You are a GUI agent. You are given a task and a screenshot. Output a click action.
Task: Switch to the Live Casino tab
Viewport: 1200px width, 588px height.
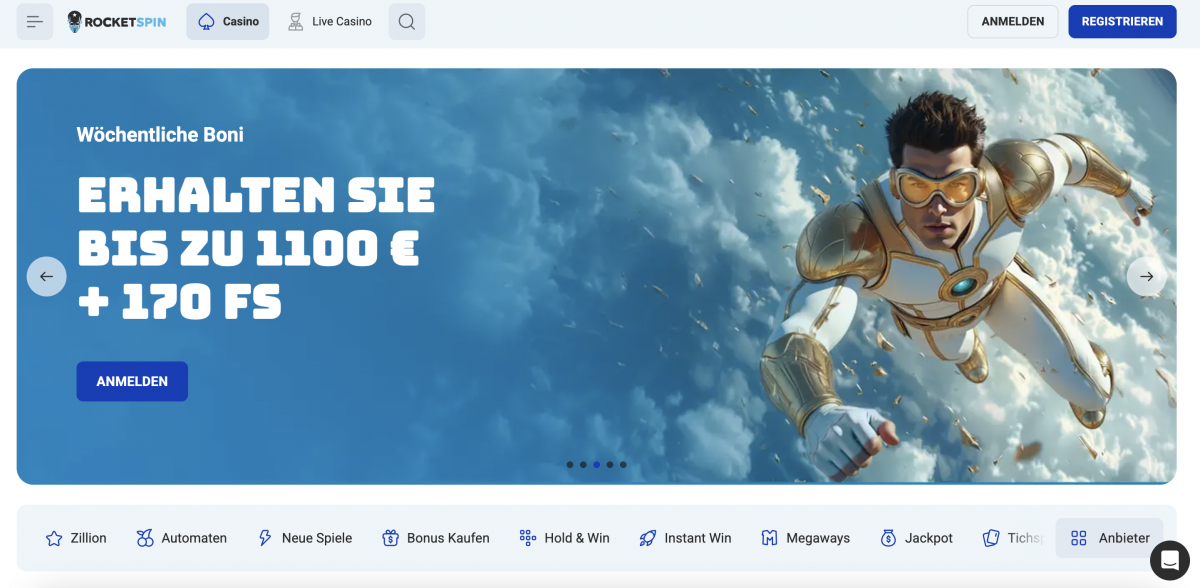[329, 22]
